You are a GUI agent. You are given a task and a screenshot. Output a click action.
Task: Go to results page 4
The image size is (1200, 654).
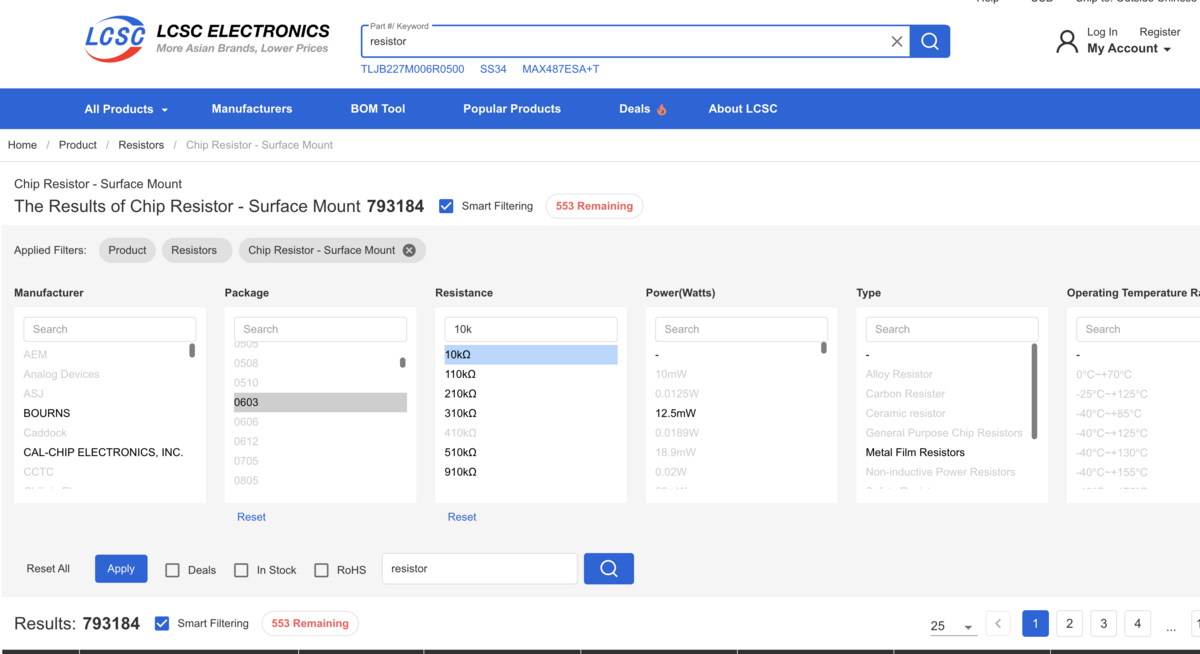pyautogui.click(x=1137, y=624)
